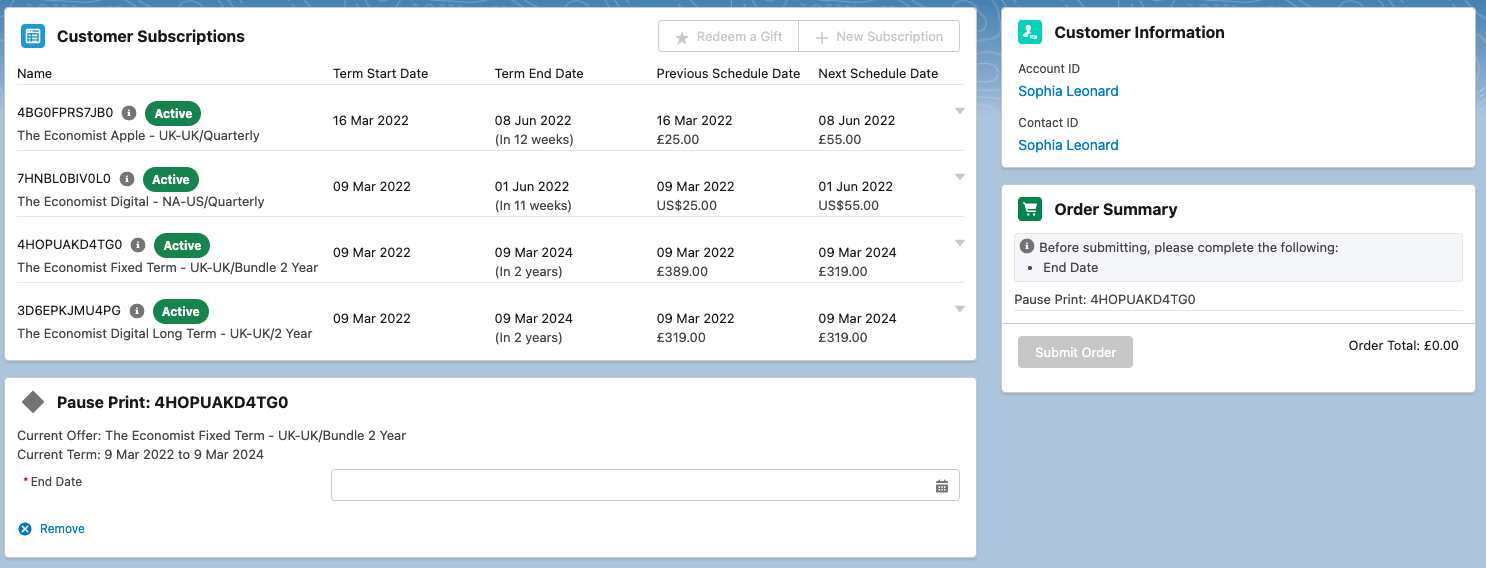Click the New Subscription button
The image size is (1486, 568).
tap(879, 36)
